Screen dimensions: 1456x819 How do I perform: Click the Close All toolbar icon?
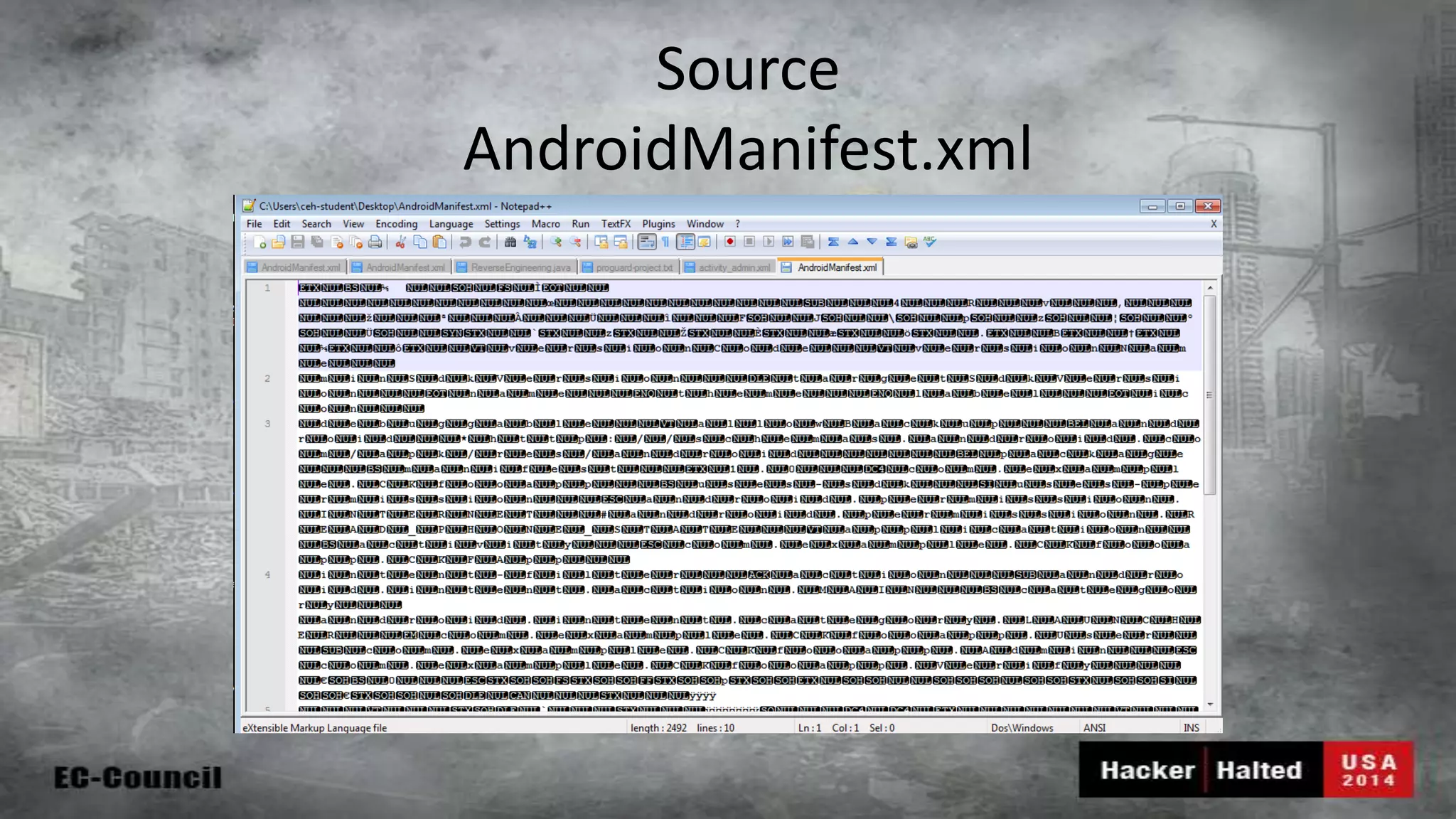click(x=356, y=242)
